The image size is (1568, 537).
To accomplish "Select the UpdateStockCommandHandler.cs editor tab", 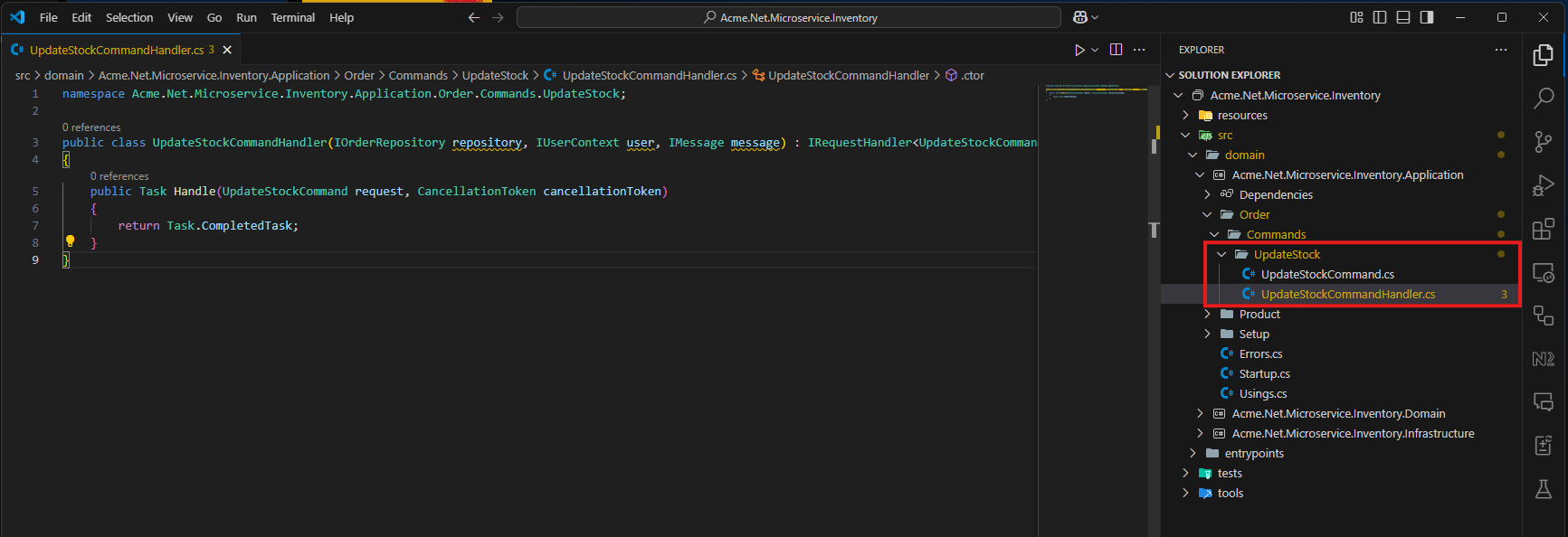I will pyautogui.click(x=122, y=50).
